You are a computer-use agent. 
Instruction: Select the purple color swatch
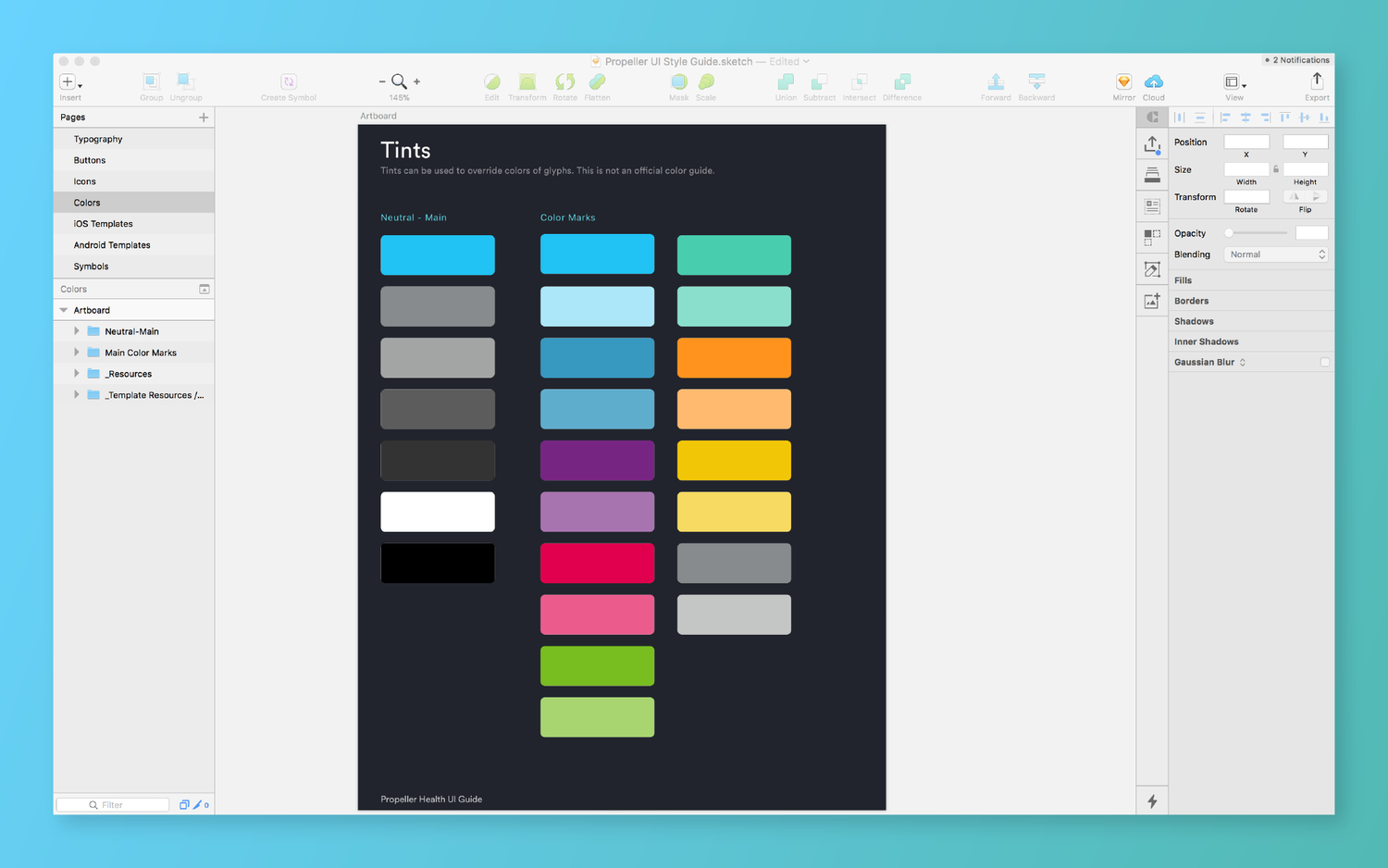click(x=597, y=460)
